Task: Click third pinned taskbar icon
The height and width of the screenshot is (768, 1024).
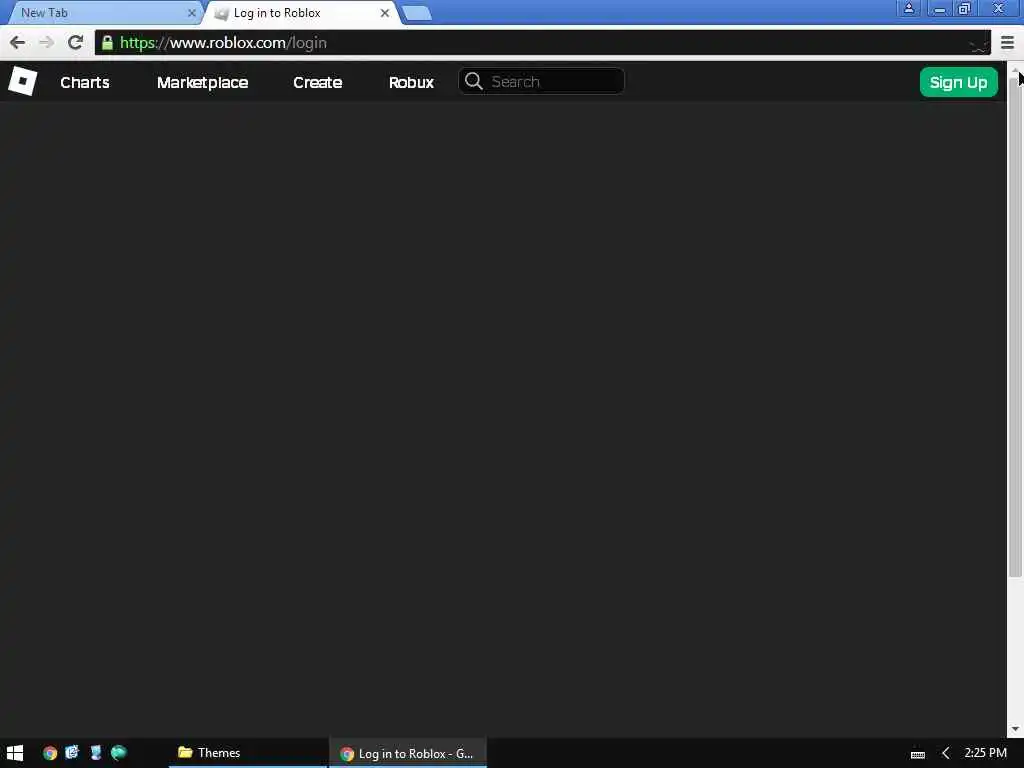Action: (96, 753)
